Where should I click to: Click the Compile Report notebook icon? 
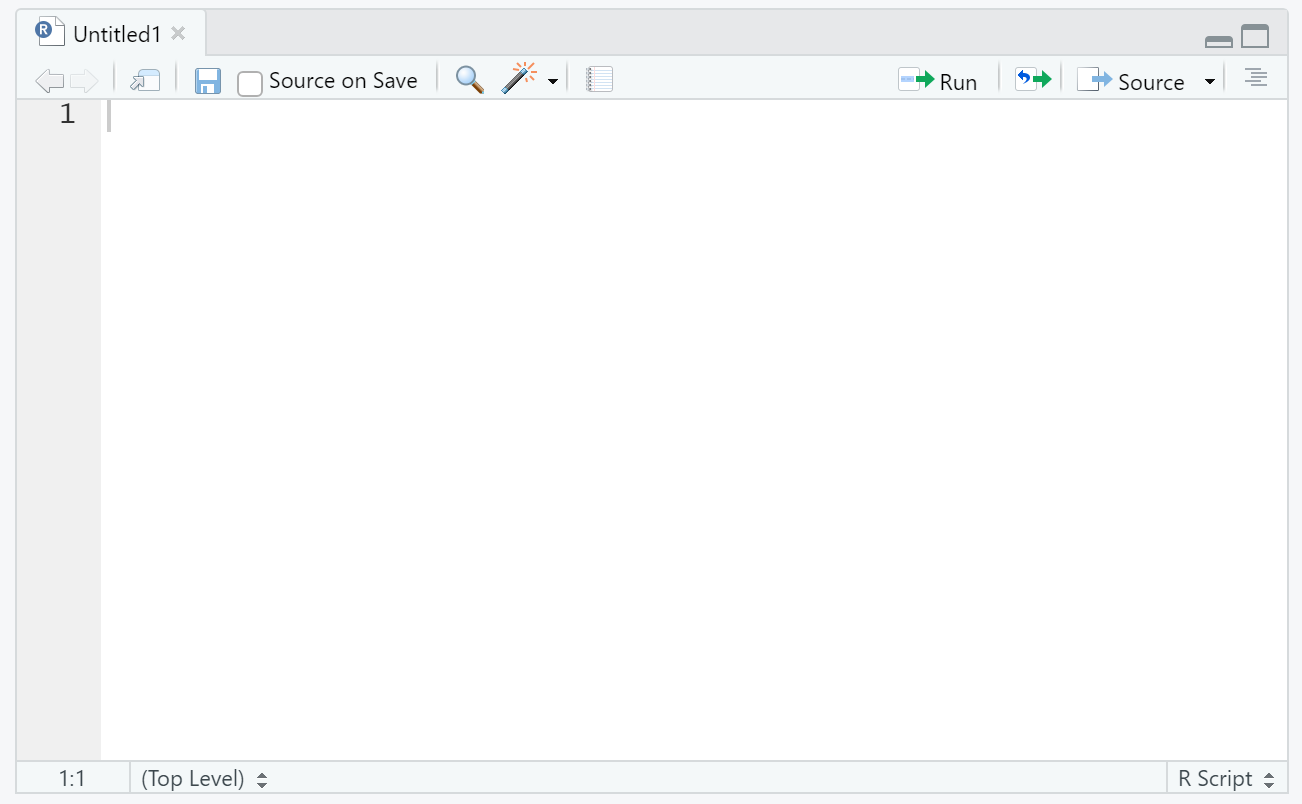coord(599,80)
